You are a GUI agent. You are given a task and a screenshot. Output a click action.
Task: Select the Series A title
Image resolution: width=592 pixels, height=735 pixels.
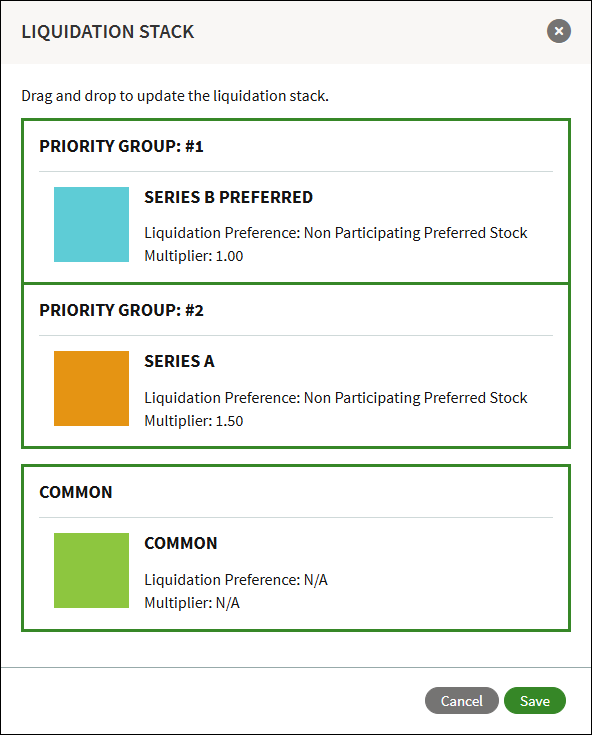click(x=180, y=361)
